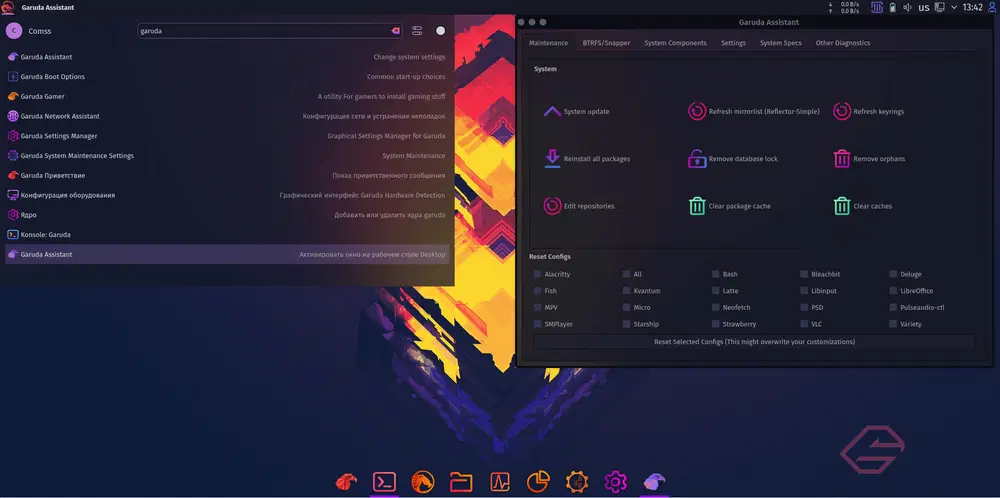Image resolution: width=1000 pixels, height=498 pixels.
Task: Select the Starship checkbox
Action: pos(626,324)
